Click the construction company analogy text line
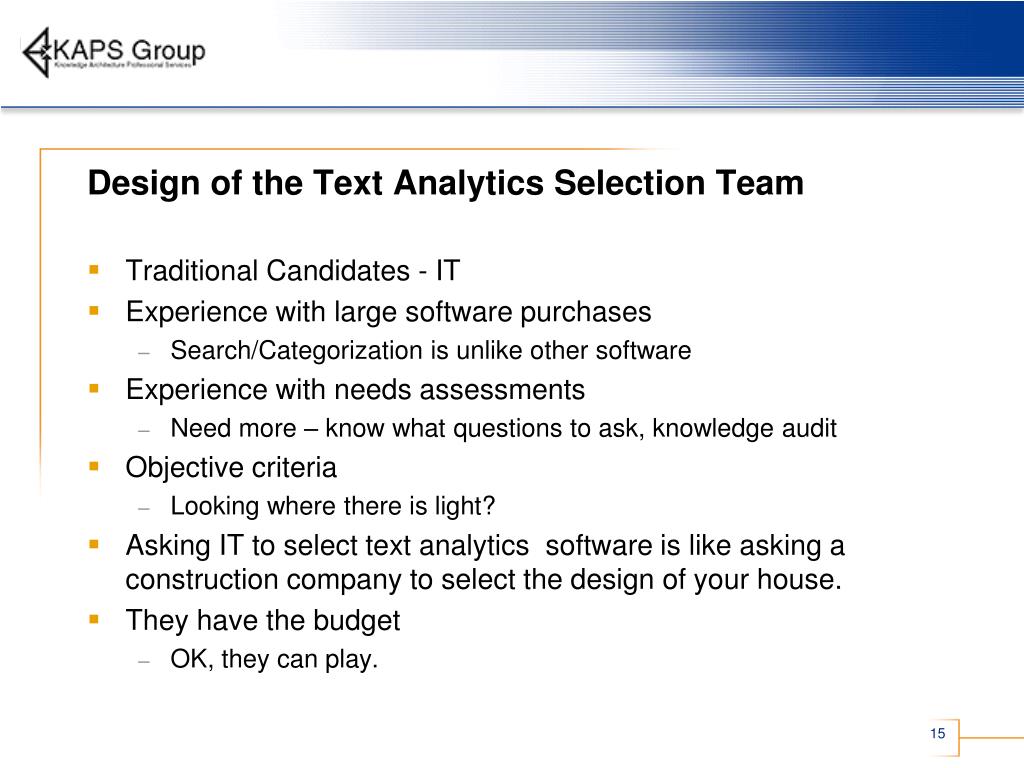Image resolution: width=1024 pixels, height=768 pixels. pos(483,580)
